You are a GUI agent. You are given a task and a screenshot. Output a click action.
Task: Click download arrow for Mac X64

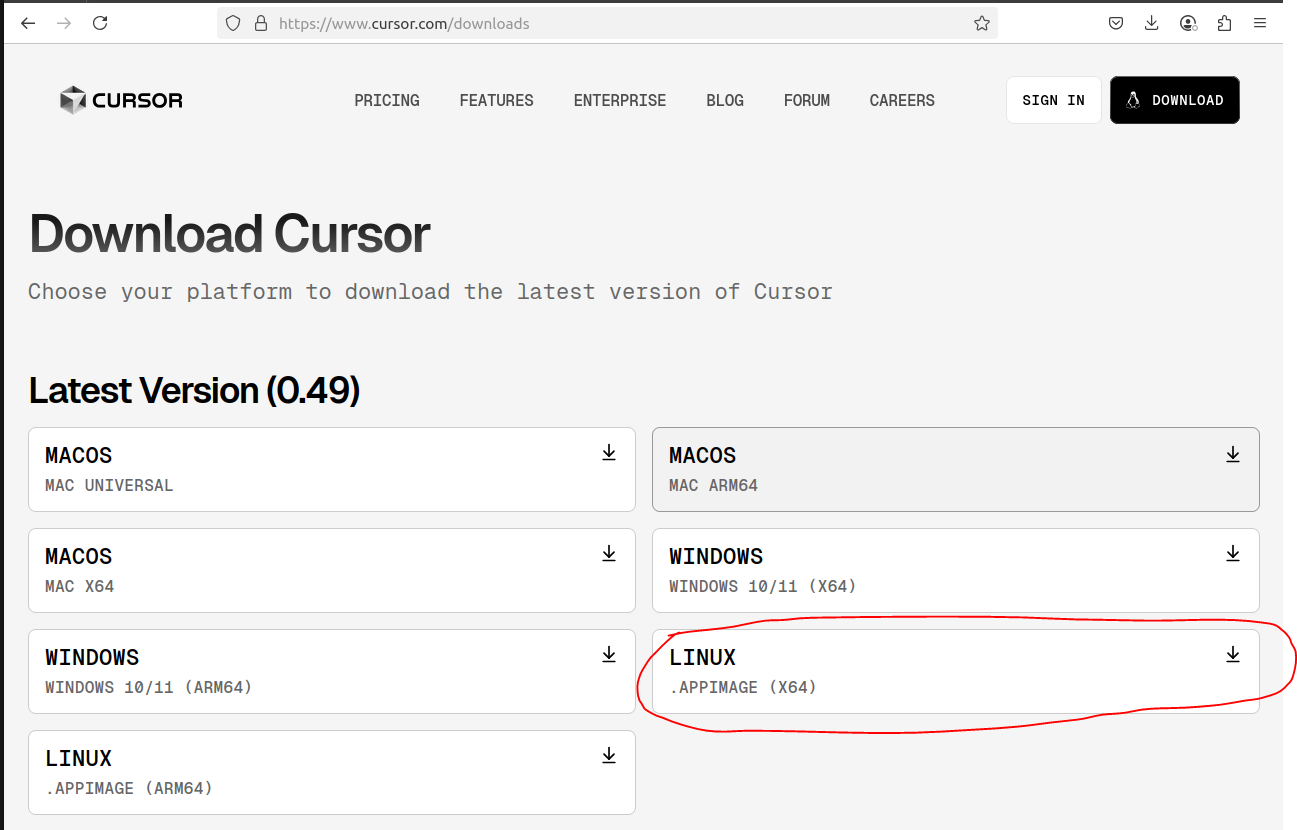(x=609, y=553)
